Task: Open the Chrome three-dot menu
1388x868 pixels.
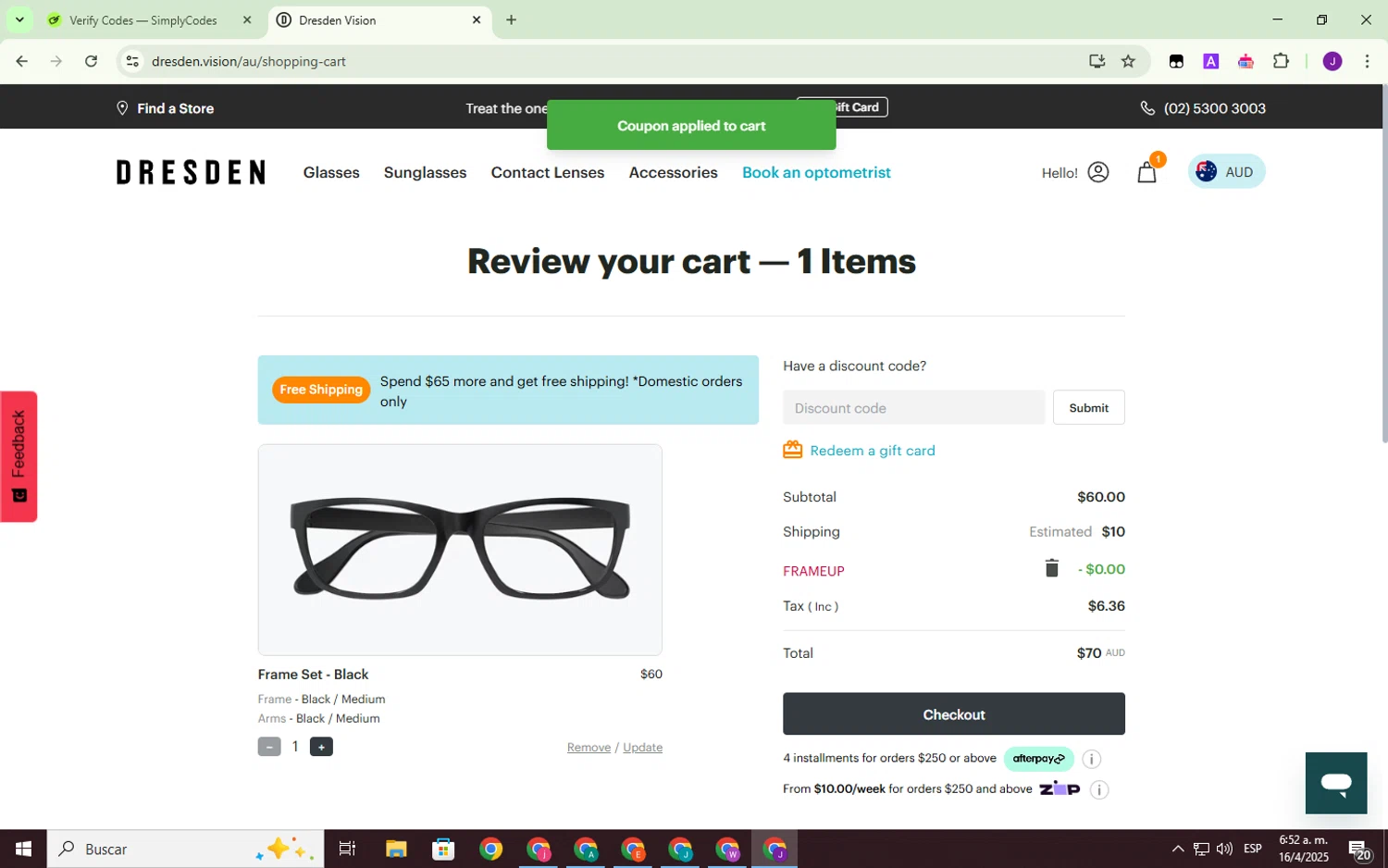Action: [x=1367, y=61]
